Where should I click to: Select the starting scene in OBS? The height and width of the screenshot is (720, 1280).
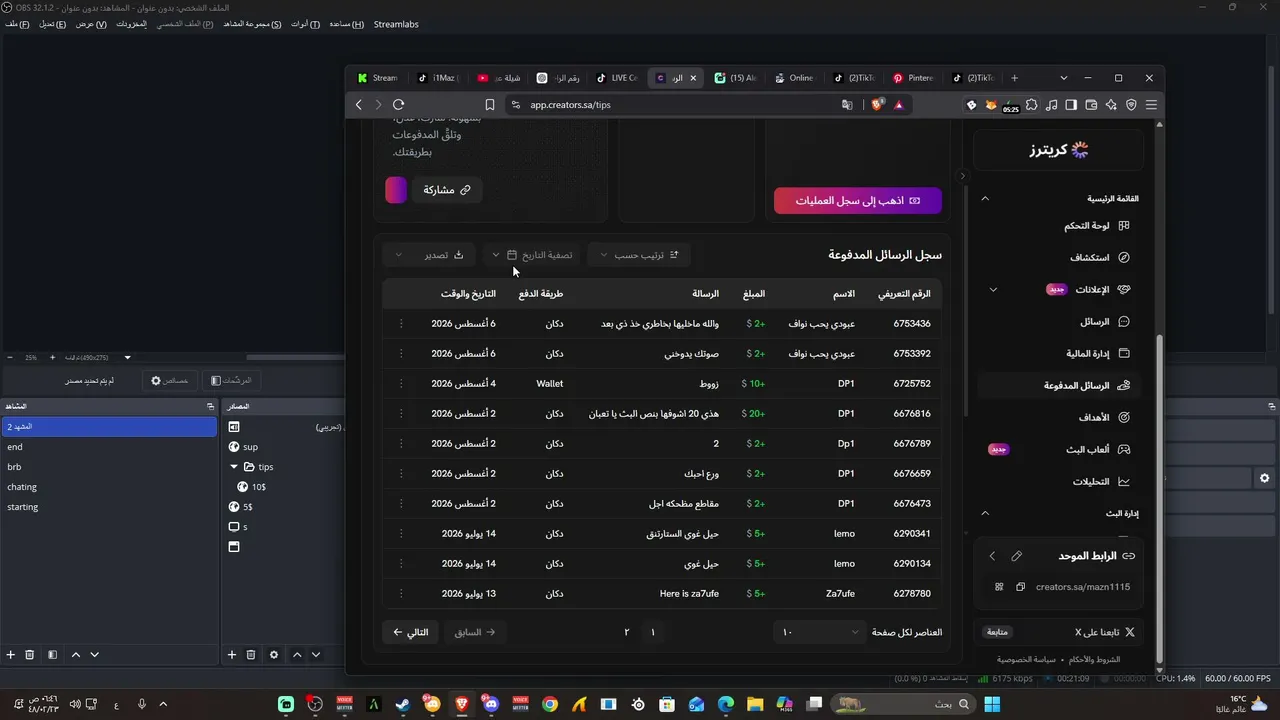(110, 507)
